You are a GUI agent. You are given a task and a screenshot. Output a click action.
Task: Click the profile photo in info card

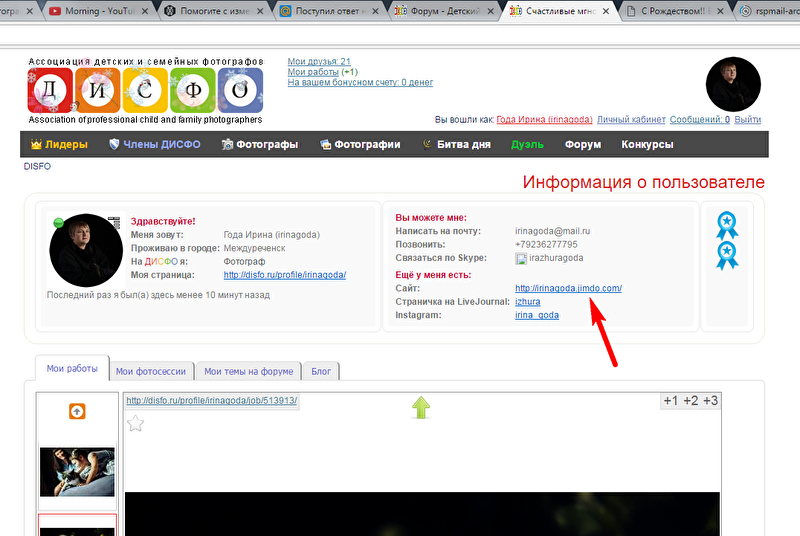coord(86,250)
